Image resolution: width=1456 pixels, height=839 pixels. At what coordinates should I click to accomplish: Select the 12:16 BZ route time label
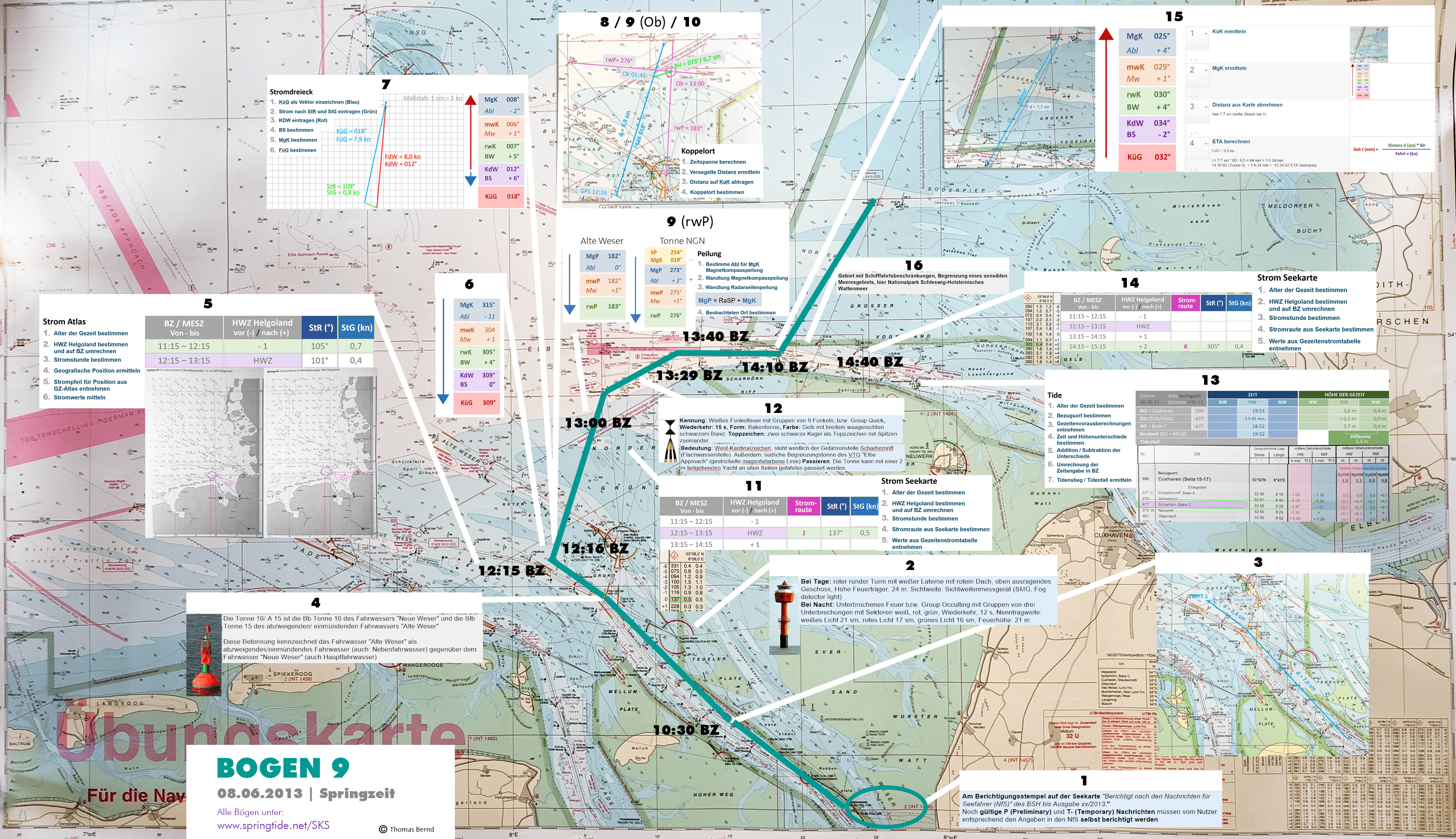click(x=596, y=548)
